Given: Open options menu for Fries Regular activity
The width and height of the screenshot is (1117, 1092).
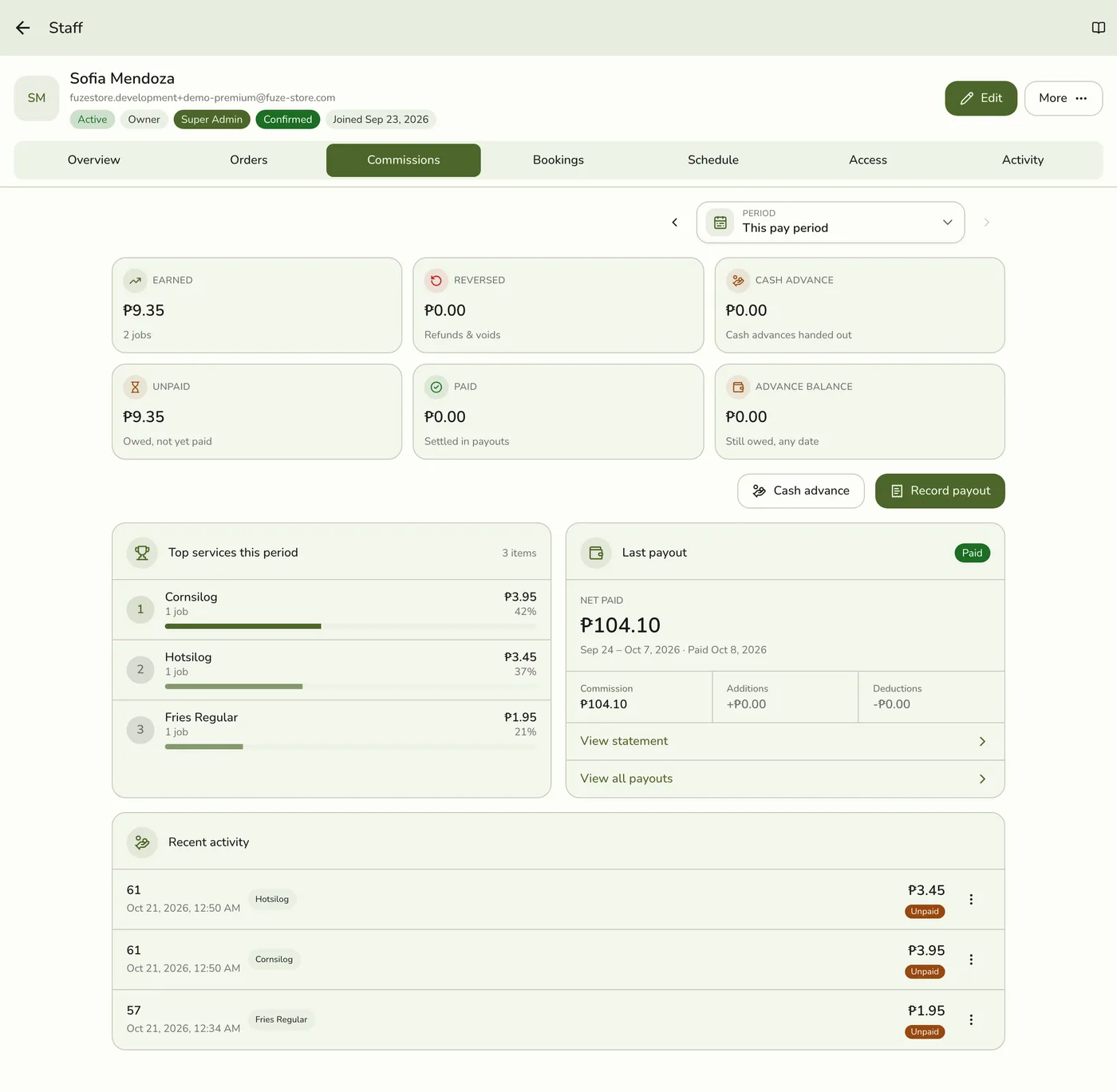Looking at the screenshot, I should 971,1020.
